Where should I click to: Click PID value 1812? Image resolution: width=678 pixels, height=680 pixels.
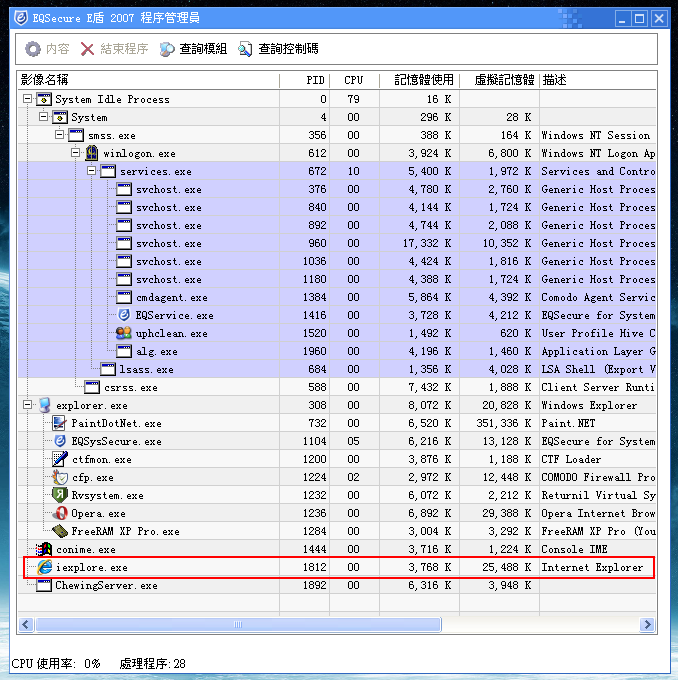point(314,567)
